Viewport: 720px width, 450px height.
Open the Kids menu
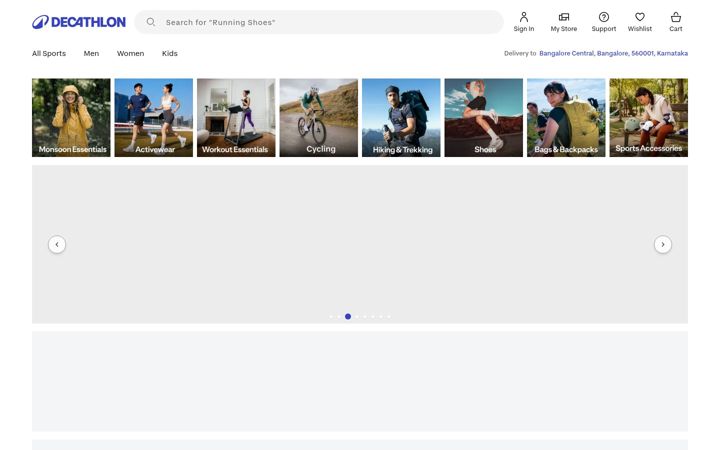pos(169,53)
